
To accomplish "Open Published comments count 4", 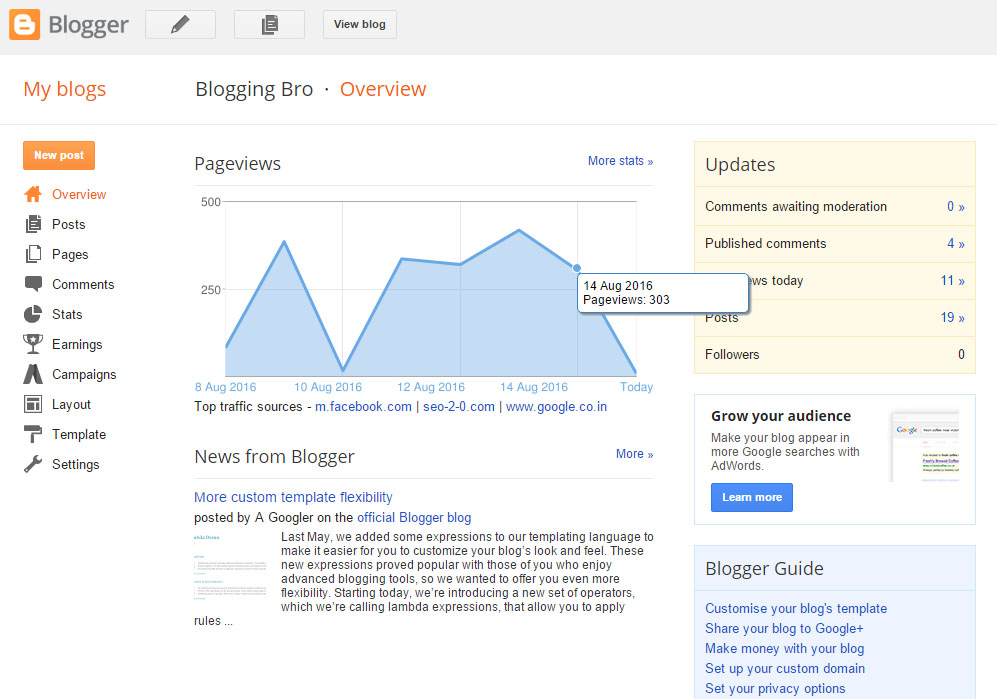I will (x=956, y=244).
